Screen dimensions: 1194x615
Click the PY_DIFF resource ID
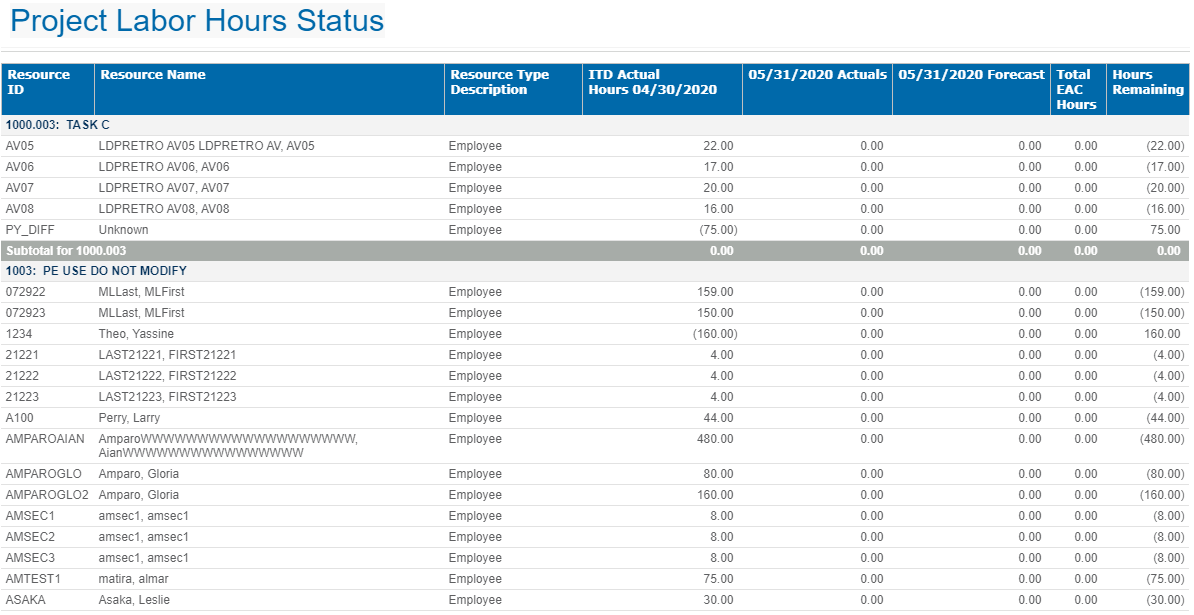[x=28, y=230]
